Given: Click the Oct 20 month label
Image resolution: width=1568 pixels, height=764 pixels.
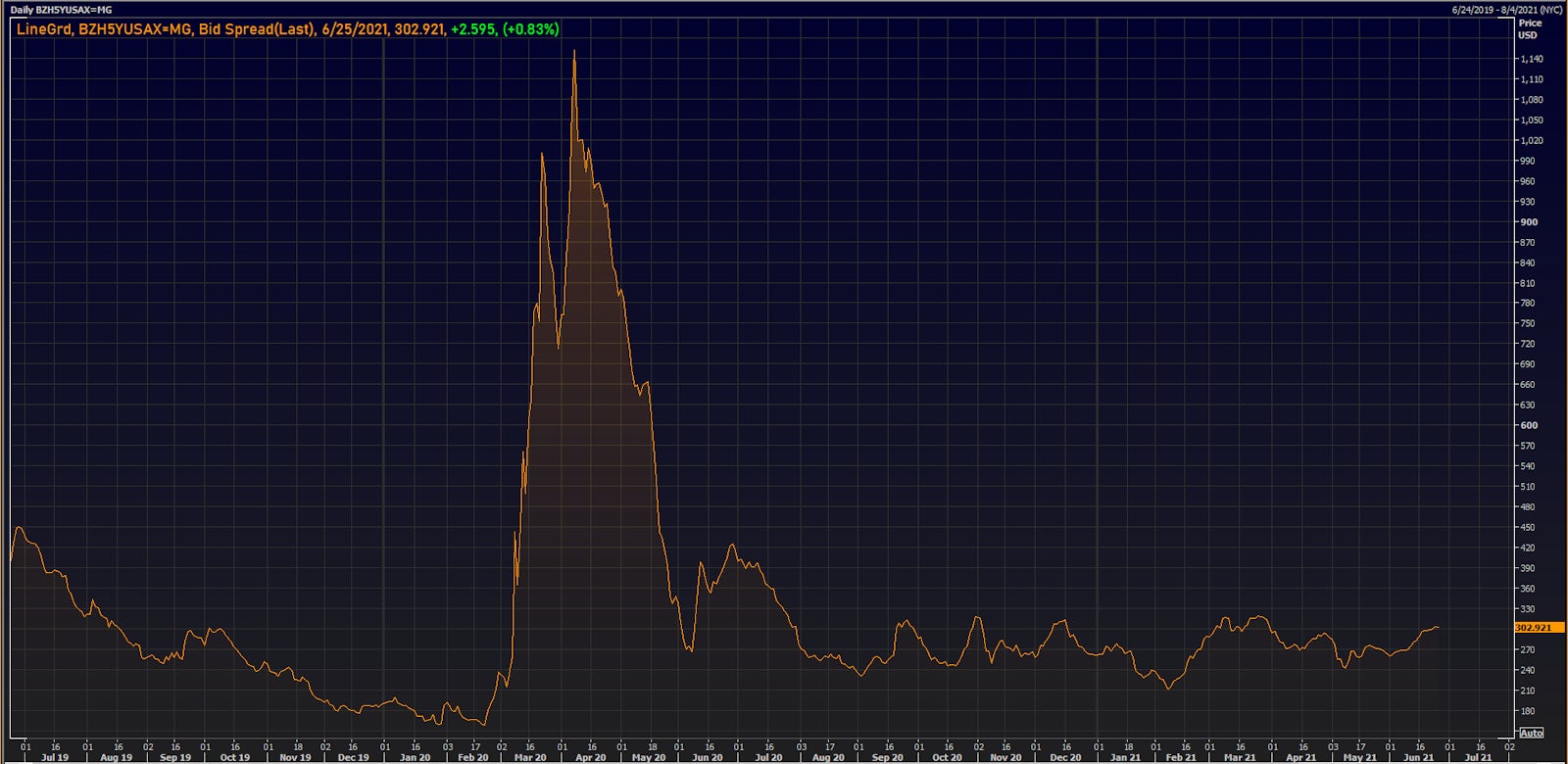Looking at the screenshot, I should pos(948,757).
